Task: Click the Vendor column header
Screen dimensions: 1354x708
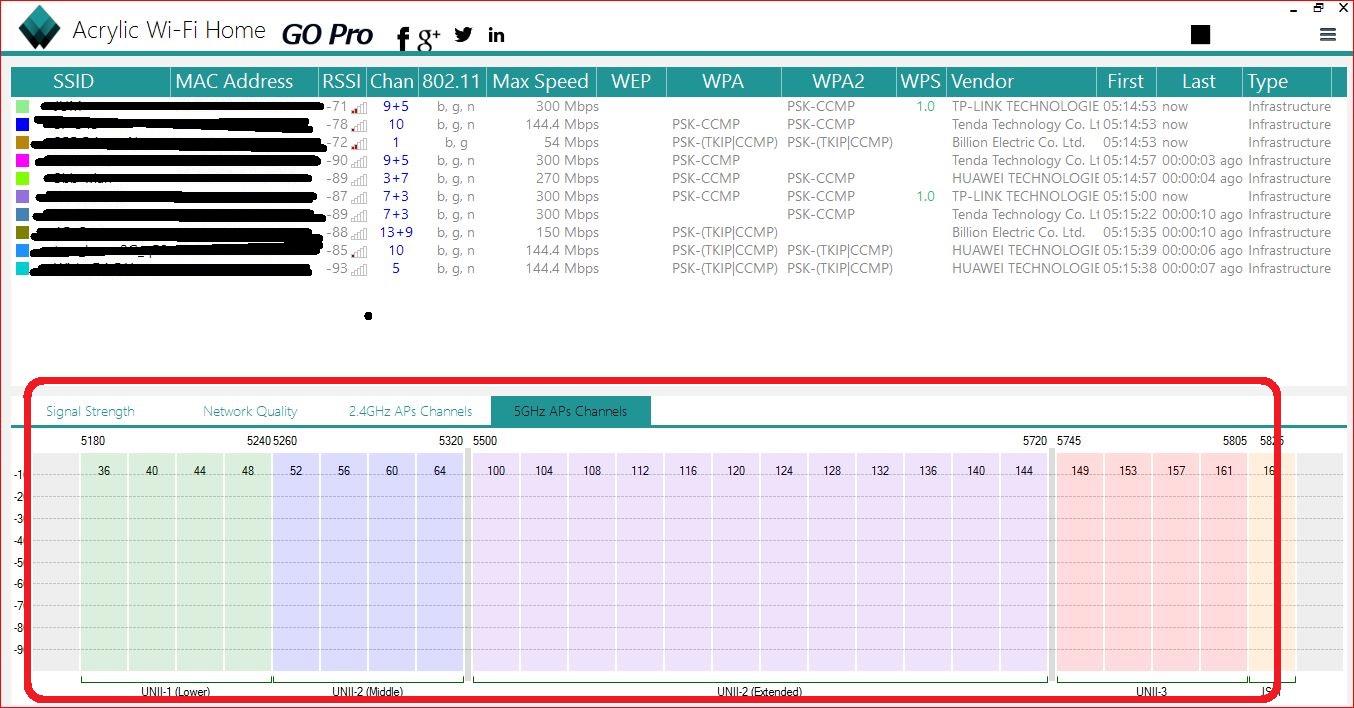Action: tap(982, 82)
